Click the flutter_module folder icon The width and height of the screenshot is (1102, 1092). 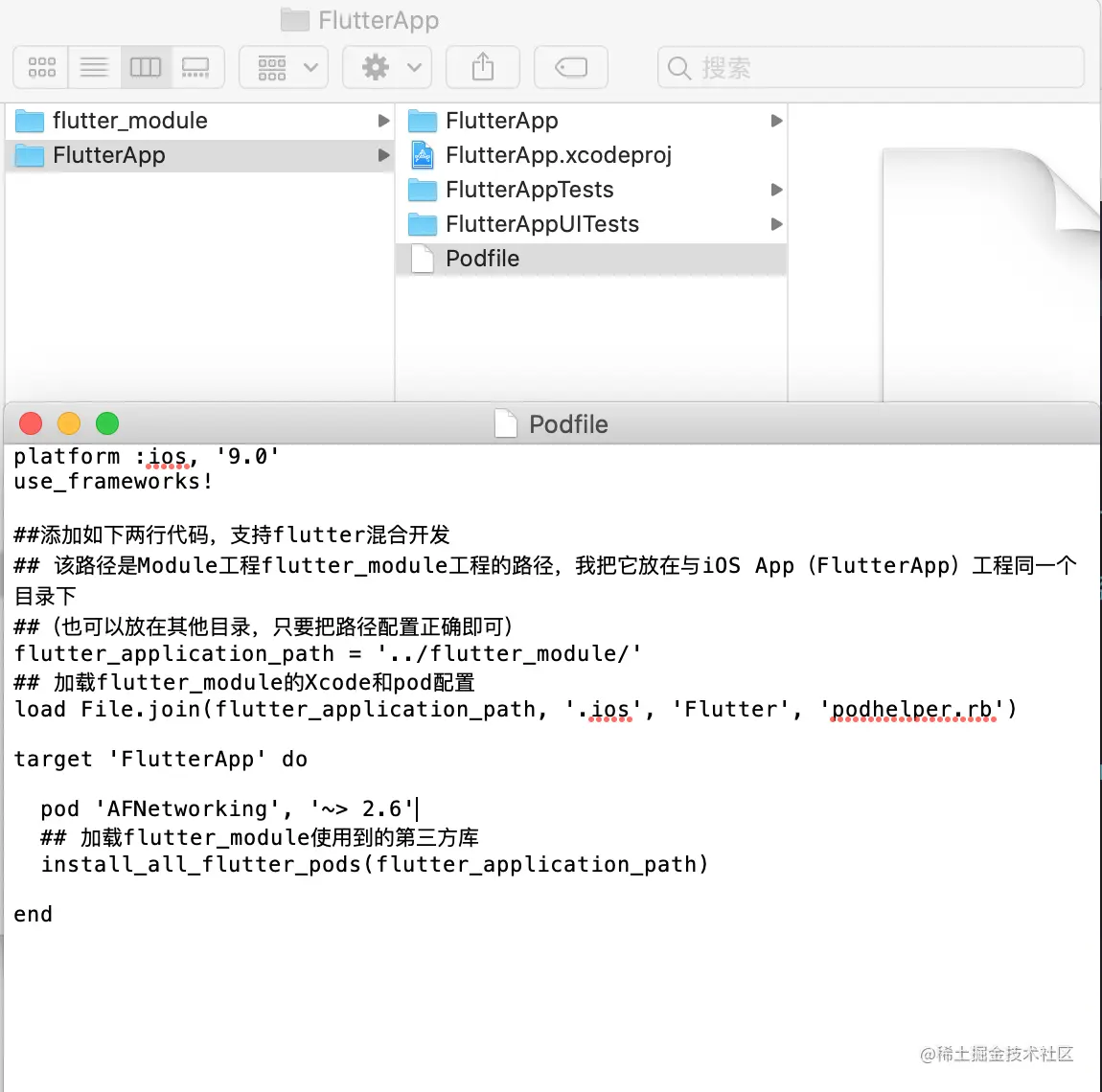pyautogui.click(x=30, y=121)
